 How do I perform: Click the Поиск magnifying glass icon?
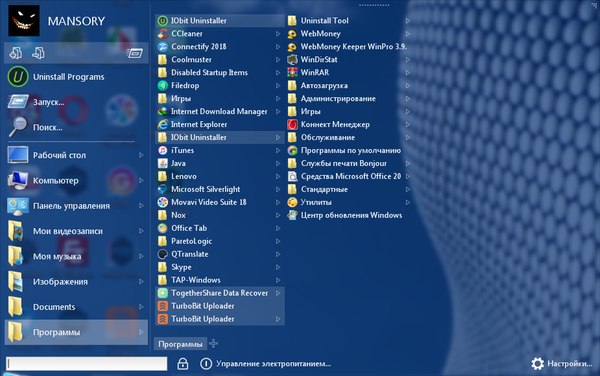[x=18, y=127]
